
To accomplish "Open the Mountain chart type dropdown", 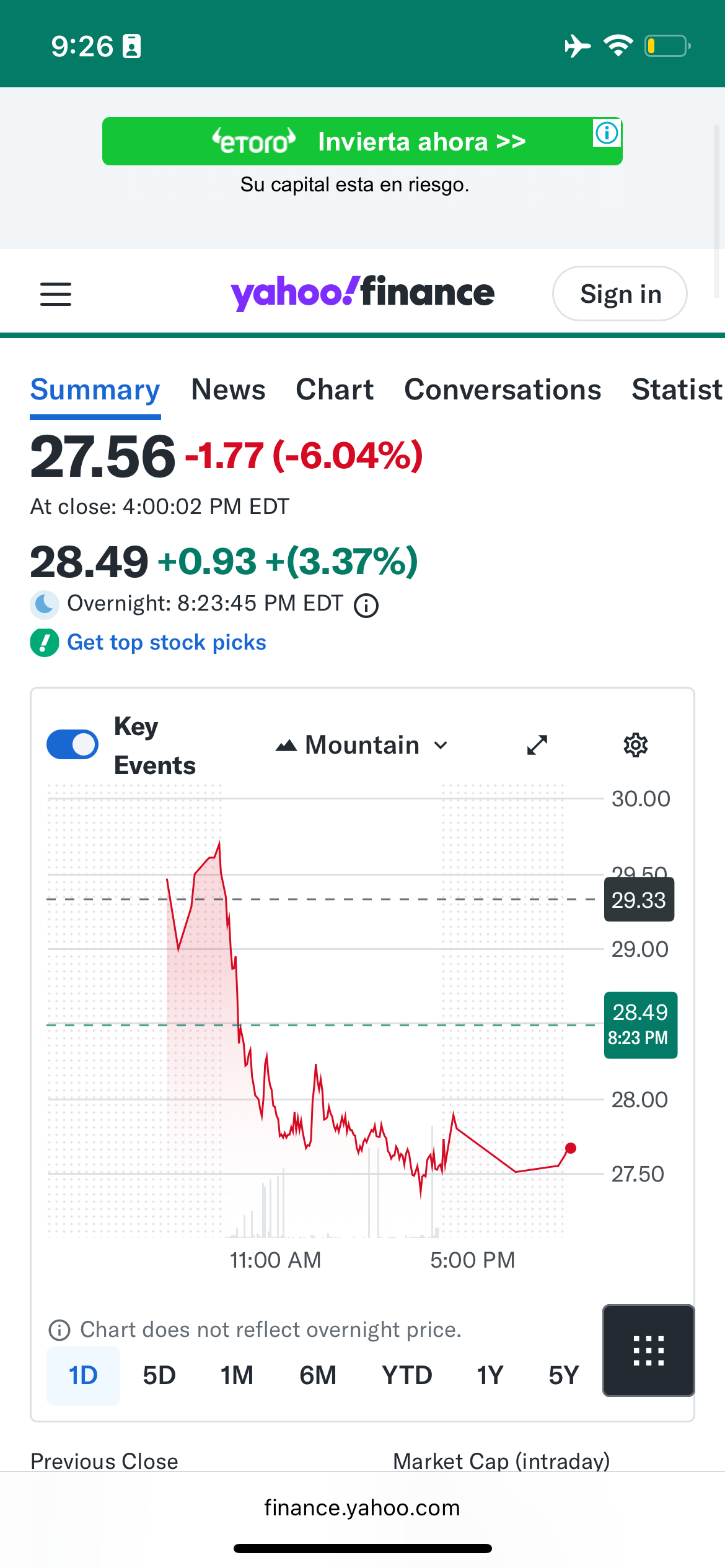I will click(x=362, y=745).
